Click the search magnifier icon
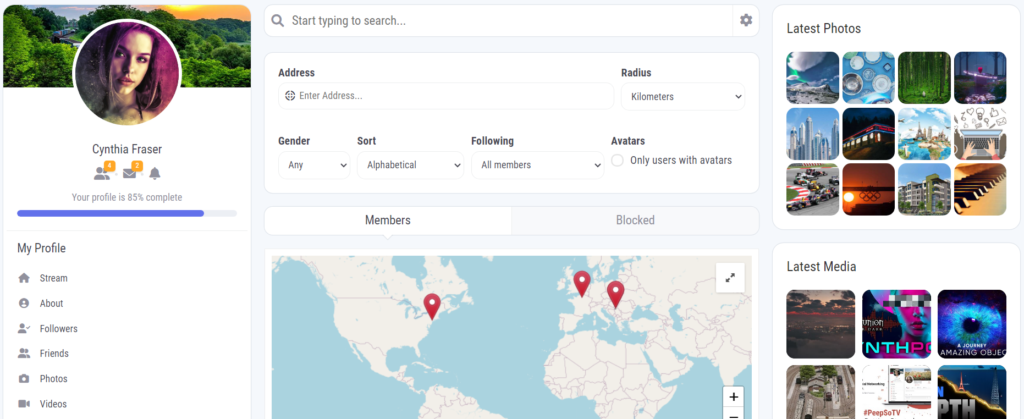 click(x=278, y=21)
